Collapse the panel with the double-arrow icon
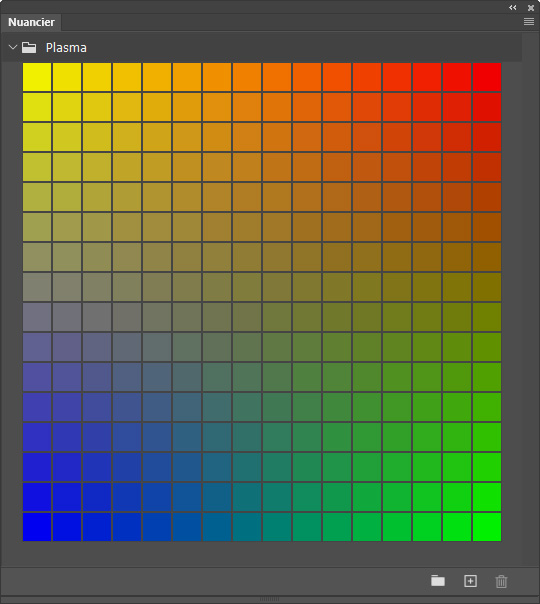 513,7
